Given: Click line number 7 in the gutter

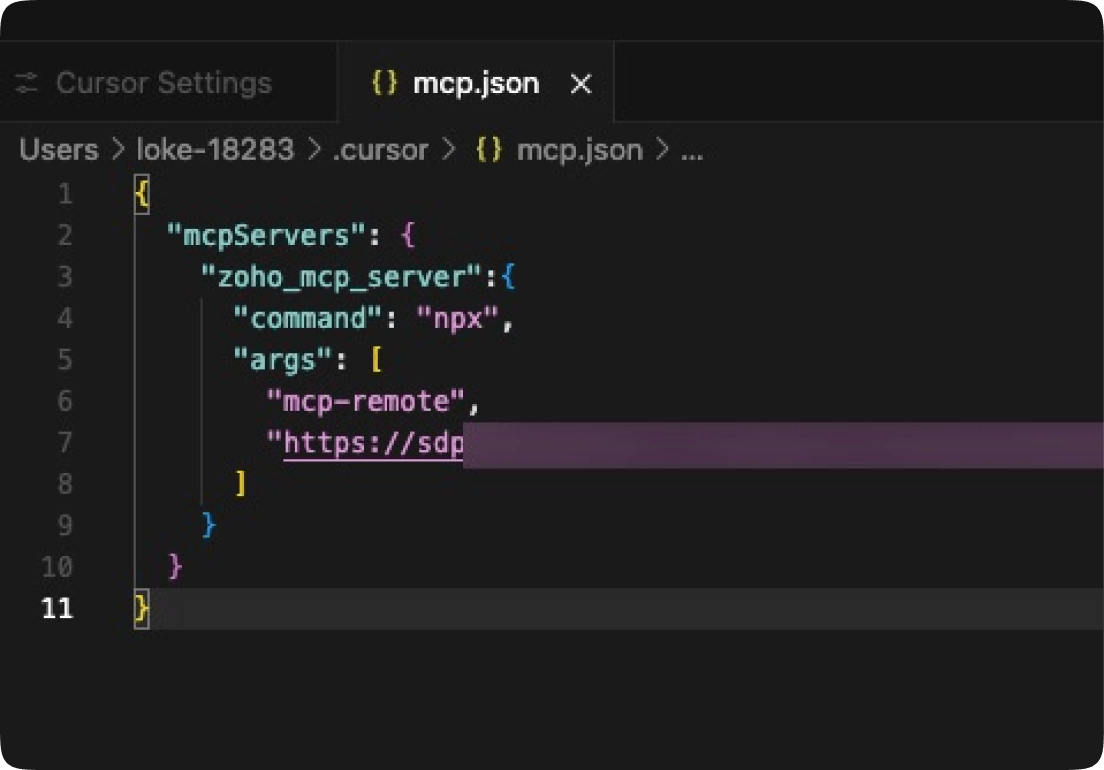Looking at the screenshot, I should tap(65, 443).
